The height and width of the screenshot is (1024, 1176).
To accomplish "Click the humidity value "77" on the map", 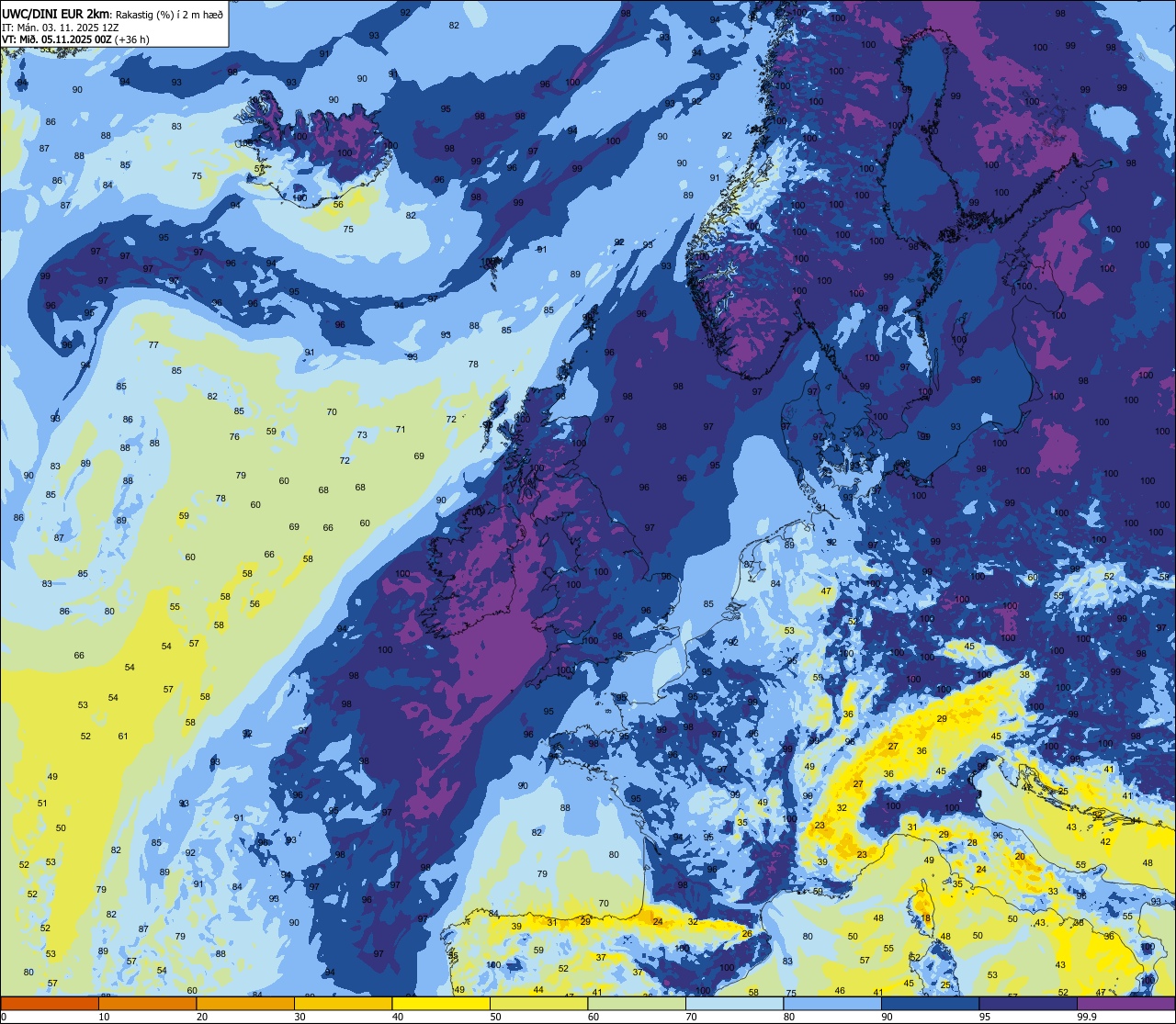I will click(153, 345).
